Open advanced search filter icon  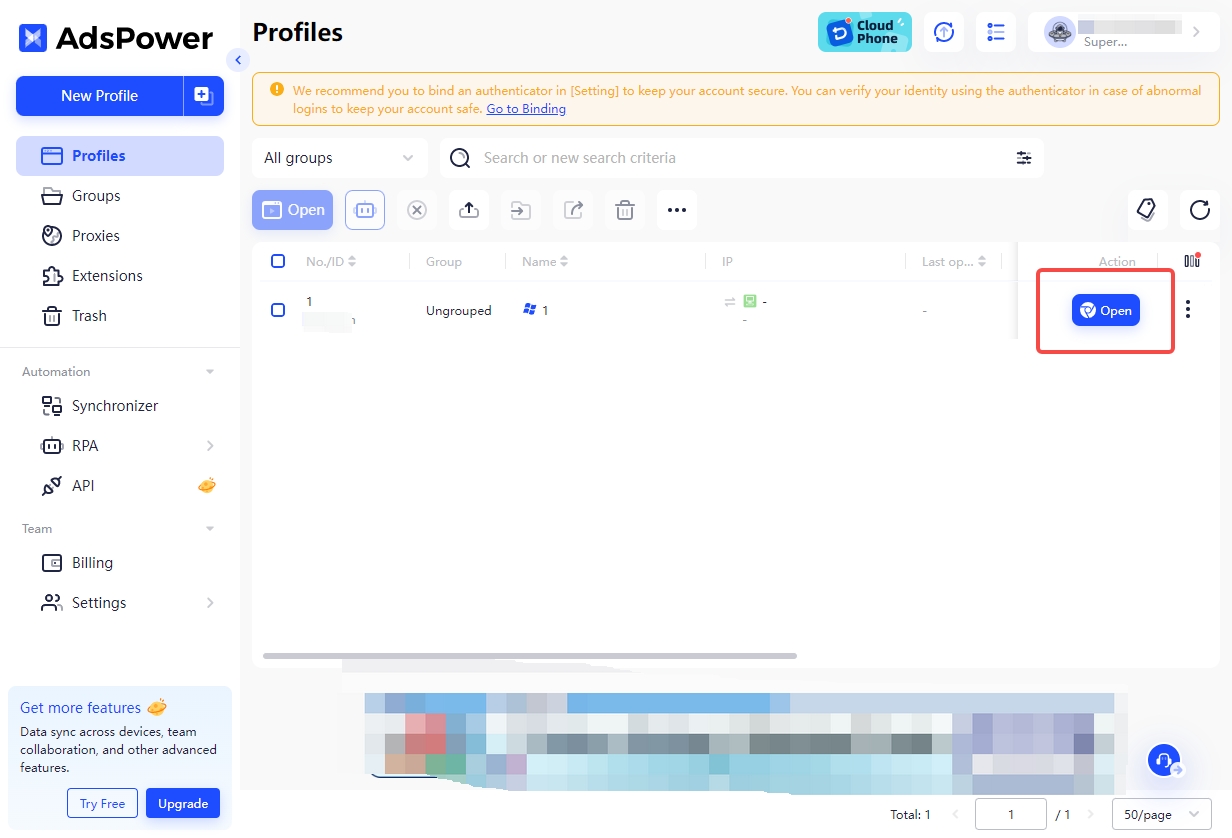coord(1024,158)
